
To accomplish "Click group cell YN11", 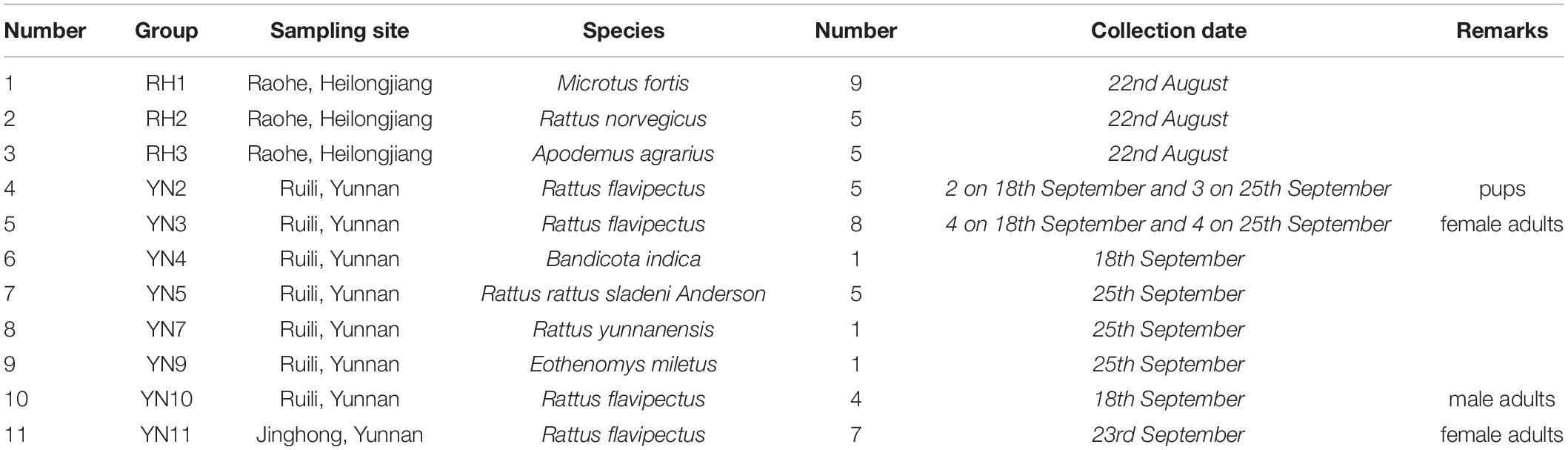I will point(166,434).
